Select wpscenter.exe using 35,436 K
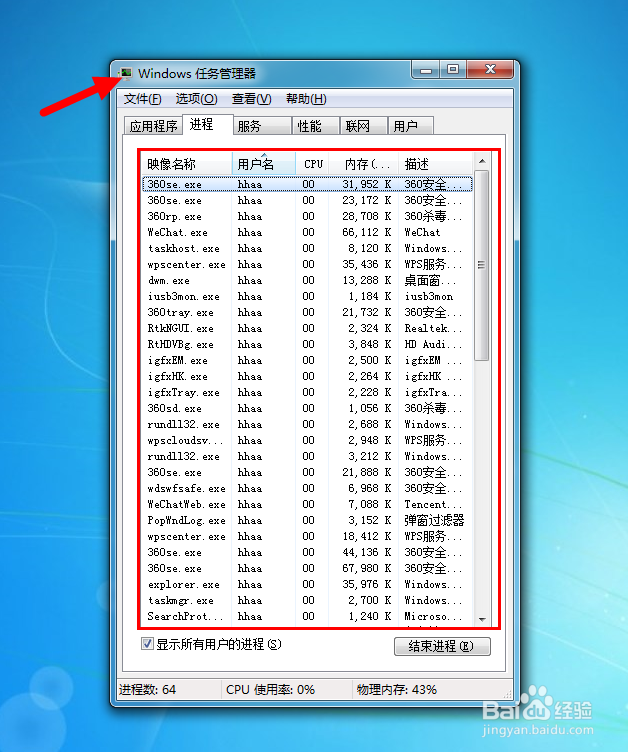The width and height of the screenshot is (628, 752). point(308,264)
